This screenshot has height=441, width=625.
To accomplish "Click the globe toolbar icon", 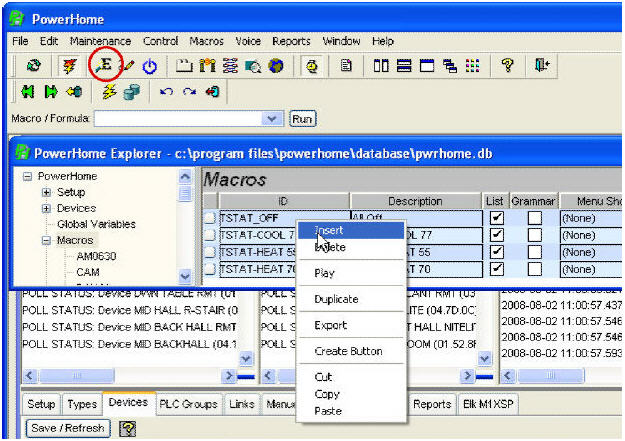I will click(x=276, y=65).
